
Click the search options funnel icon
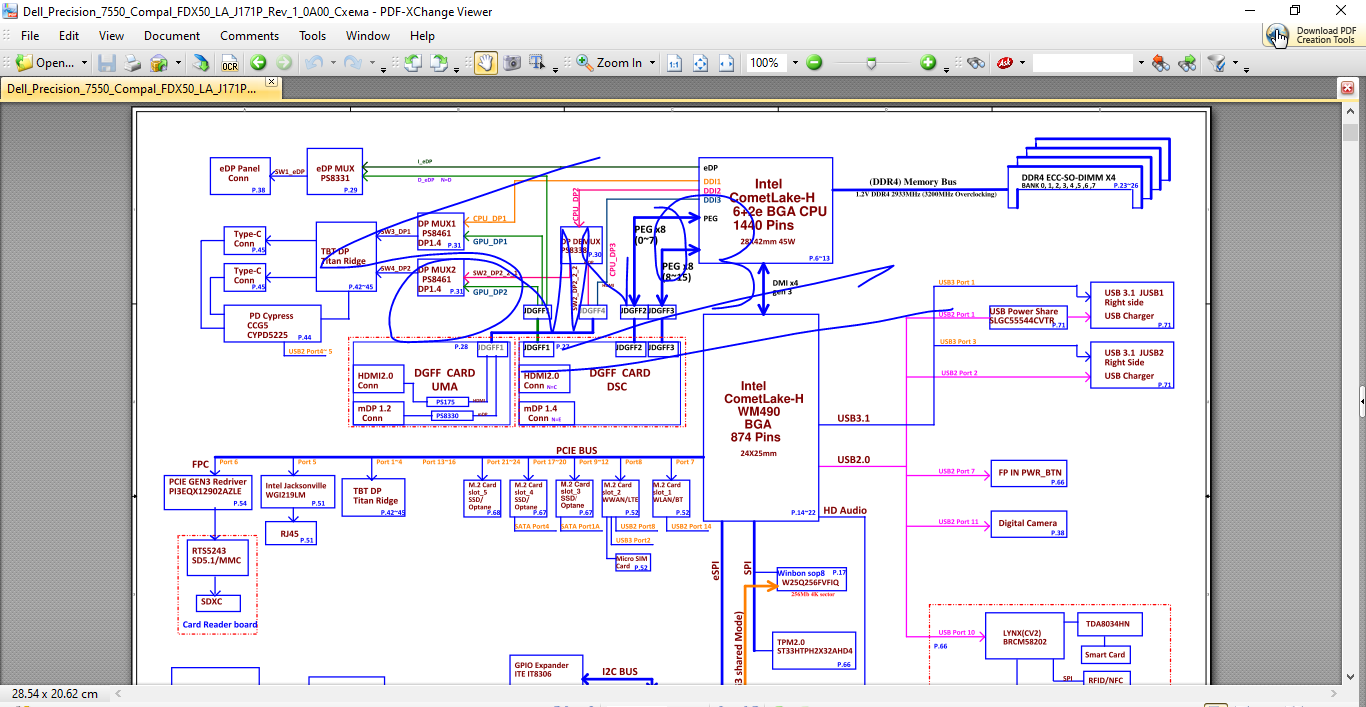coord(1217,62)
